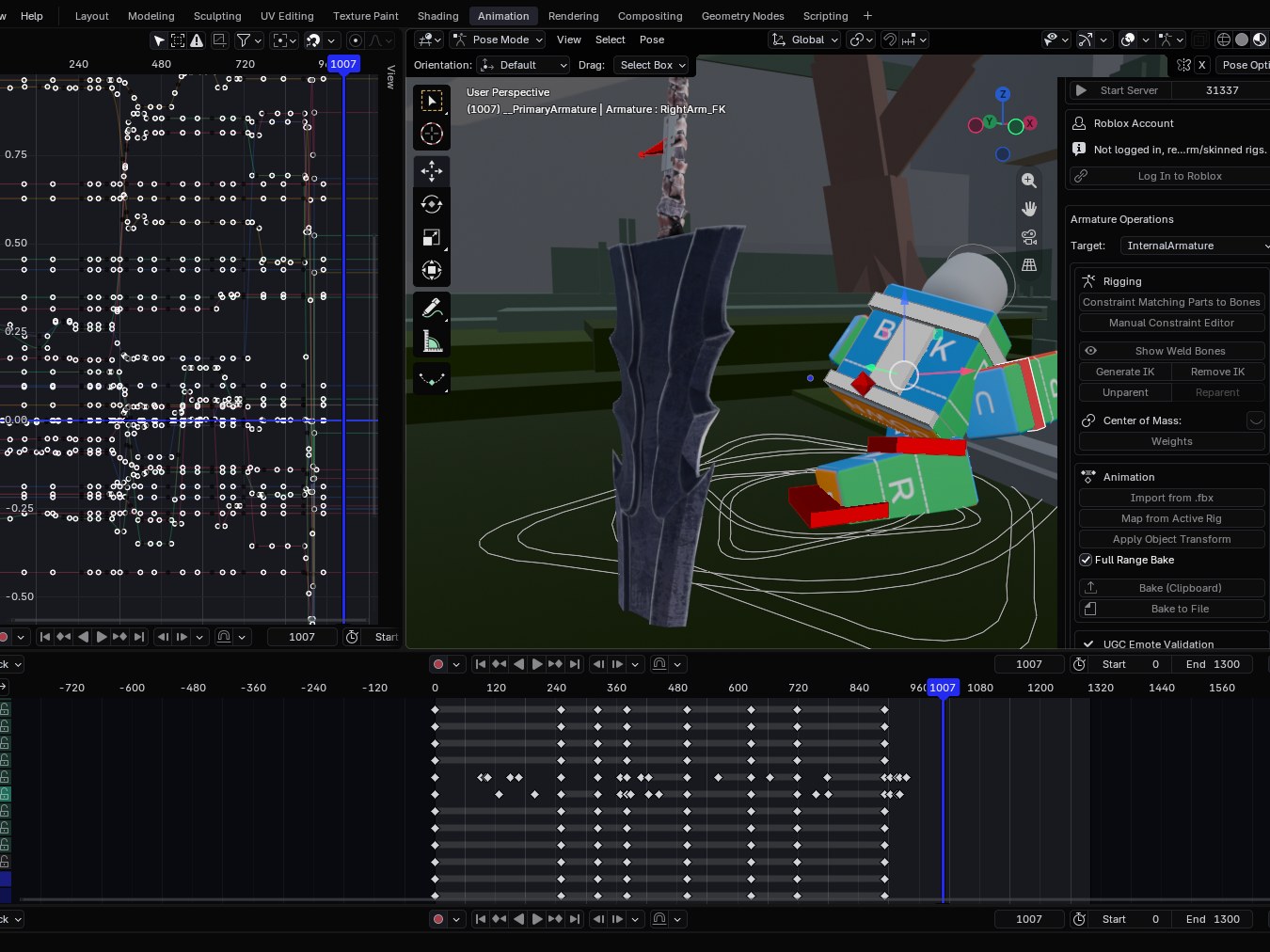The image size is (1270, 952).
Task: Choose material preview shading icon
Action: pos(1260,40)
